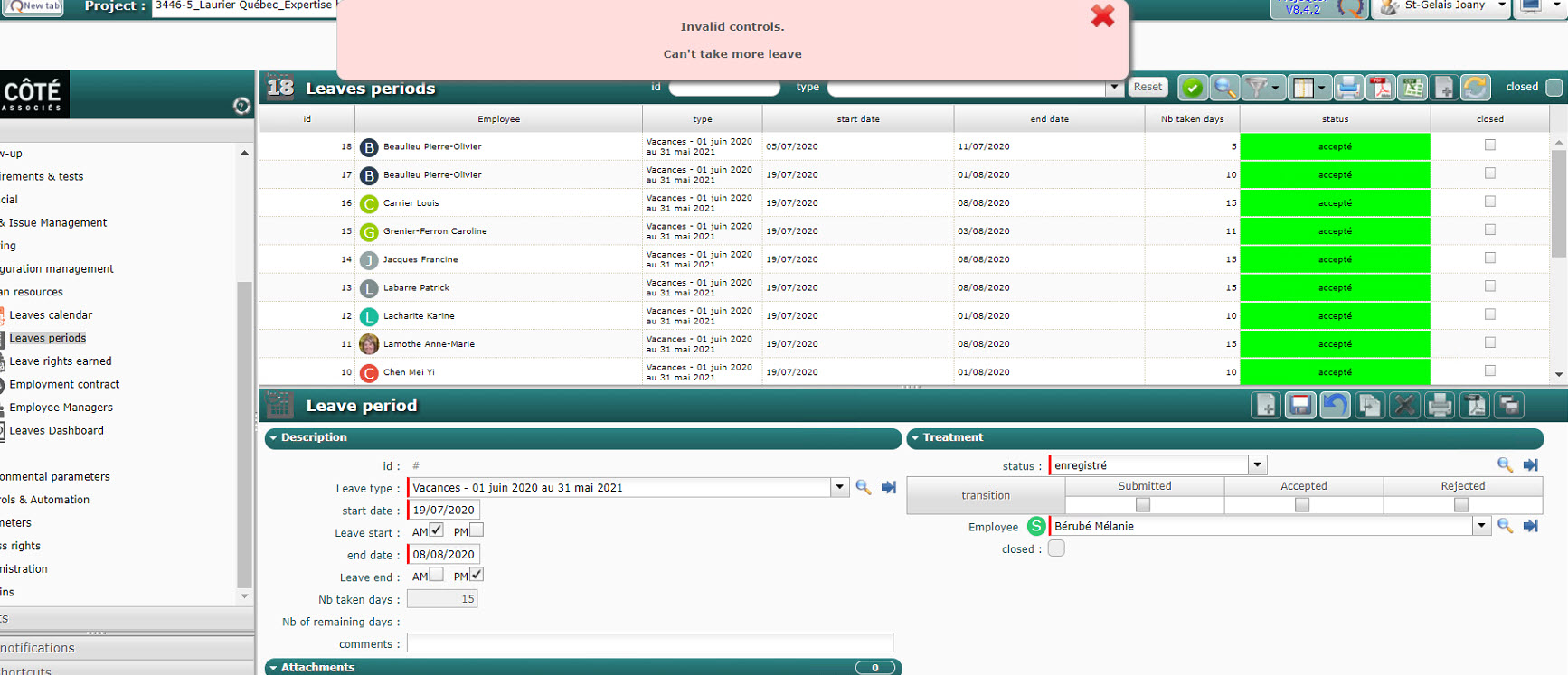Viewport: 1568px width, 675px height.
Task: Export leave list to CSV spreadsheet
Action: pyautogui.click(x=1412, y=88)
